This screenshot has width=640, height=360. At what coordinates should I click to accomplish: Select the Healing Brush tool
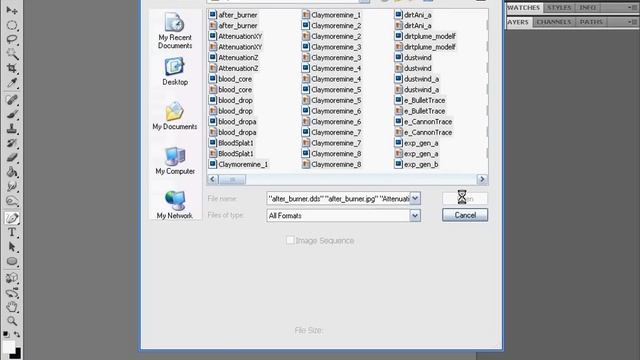coord(12,100)
